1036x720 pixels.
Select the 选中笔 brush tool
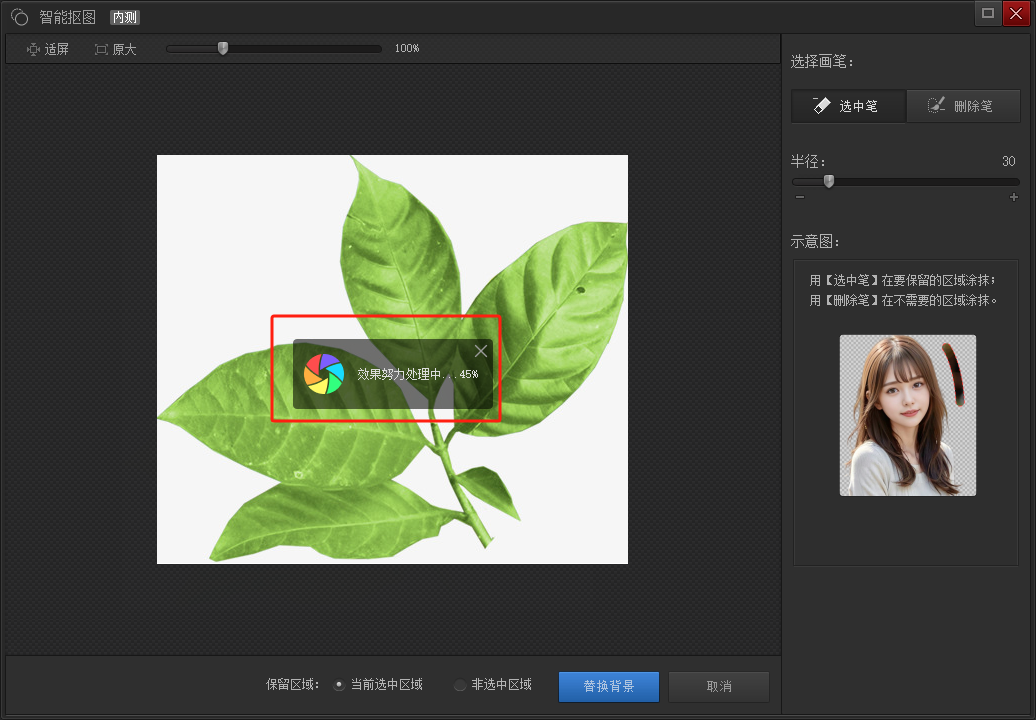tap(848, 106)
